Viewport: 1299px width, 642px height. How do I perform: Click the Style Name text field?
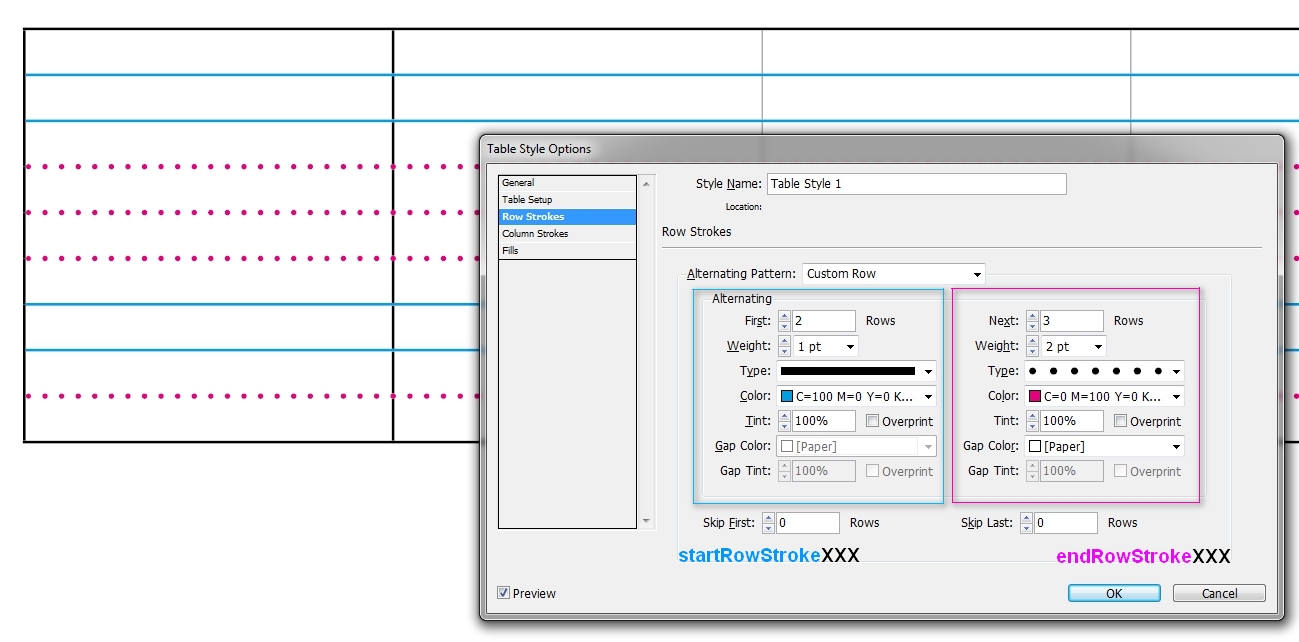(x=916, y=184)
